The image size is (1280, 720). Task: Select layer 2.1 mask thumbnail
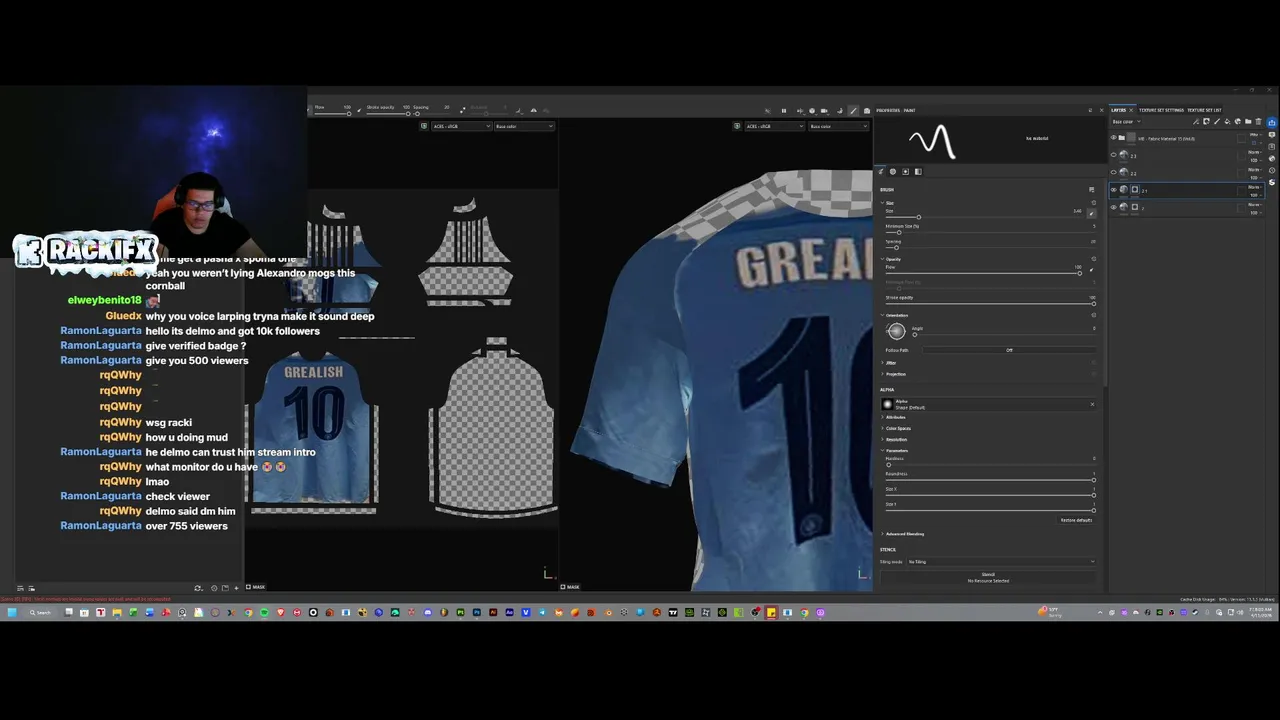coord(1135,190)
